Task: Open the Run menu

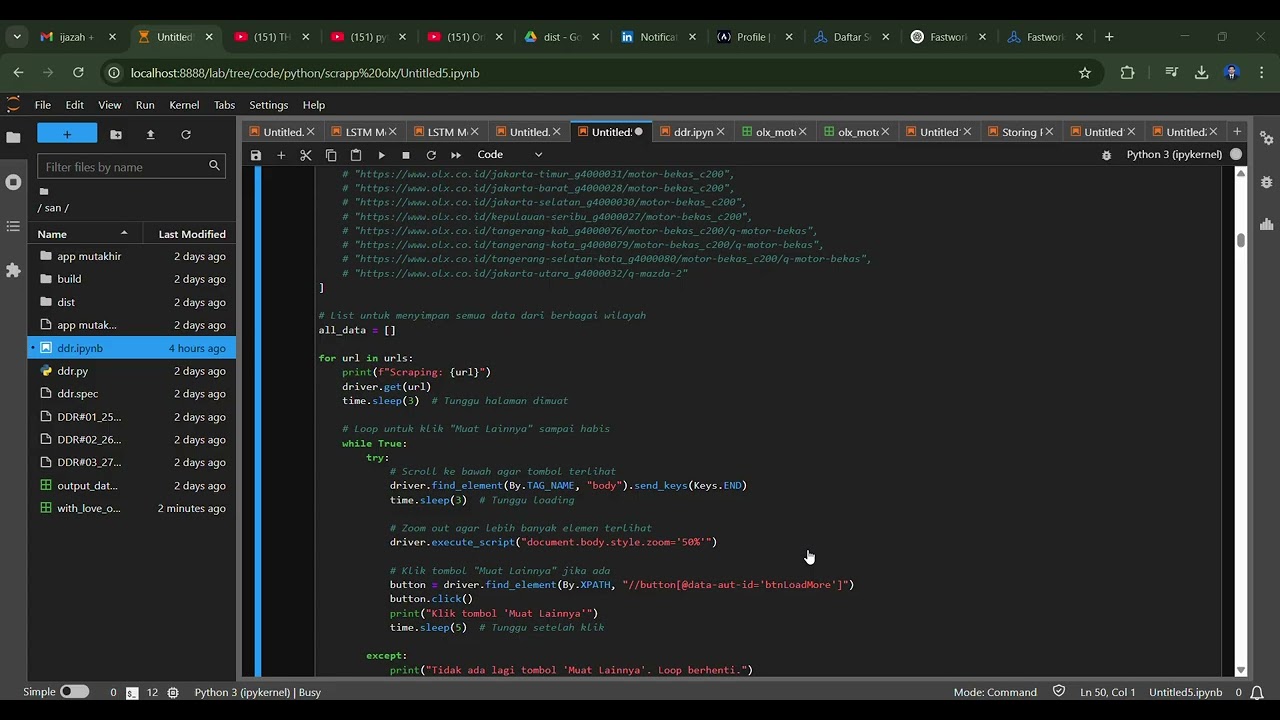Action: coord(145,105)
